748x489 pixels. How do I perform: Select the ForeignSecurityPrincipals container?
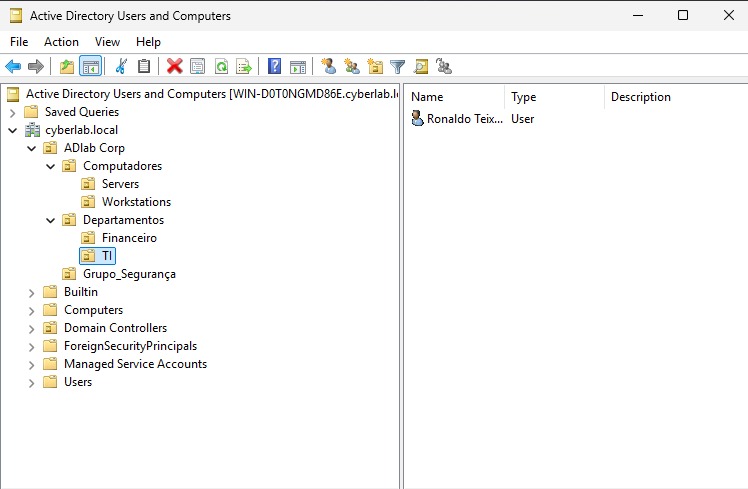130,346
